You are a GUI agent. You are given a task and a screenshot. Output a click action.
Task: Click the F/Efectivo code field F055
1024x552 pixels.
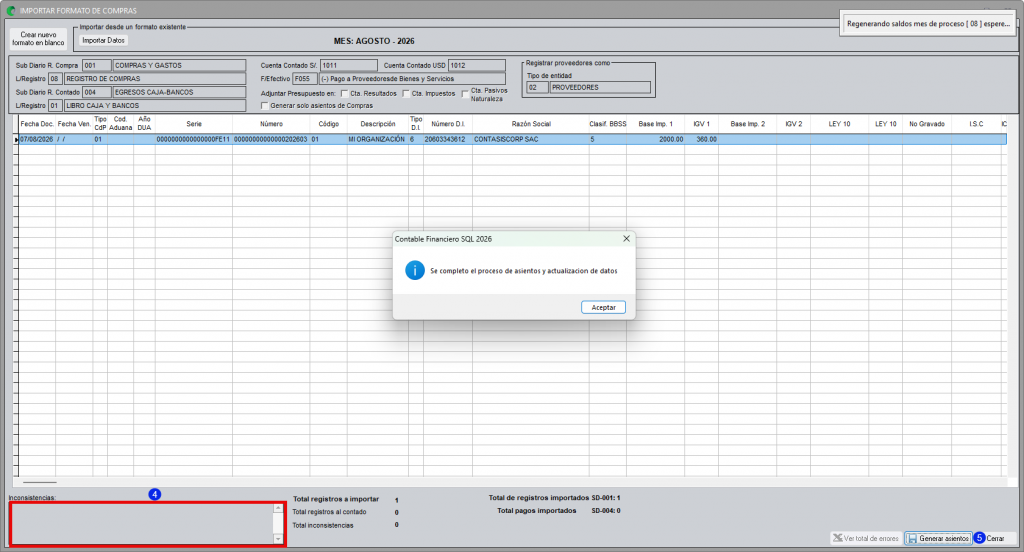tap(304, 78)
